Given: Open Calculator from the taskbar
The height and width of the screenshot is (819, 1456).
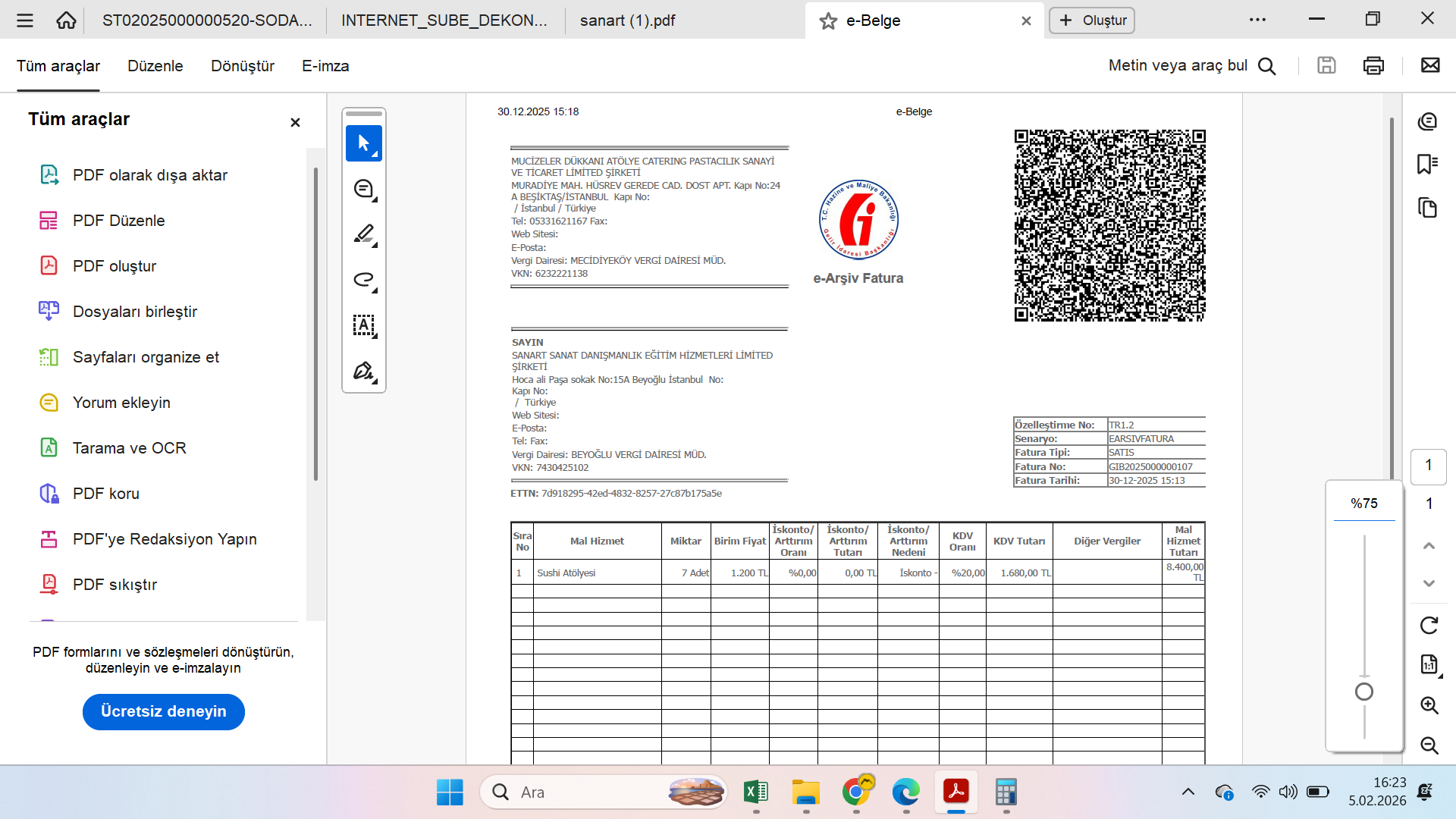Looking at the screenshot, I should pyautogui.click(x=1006, y=792).
